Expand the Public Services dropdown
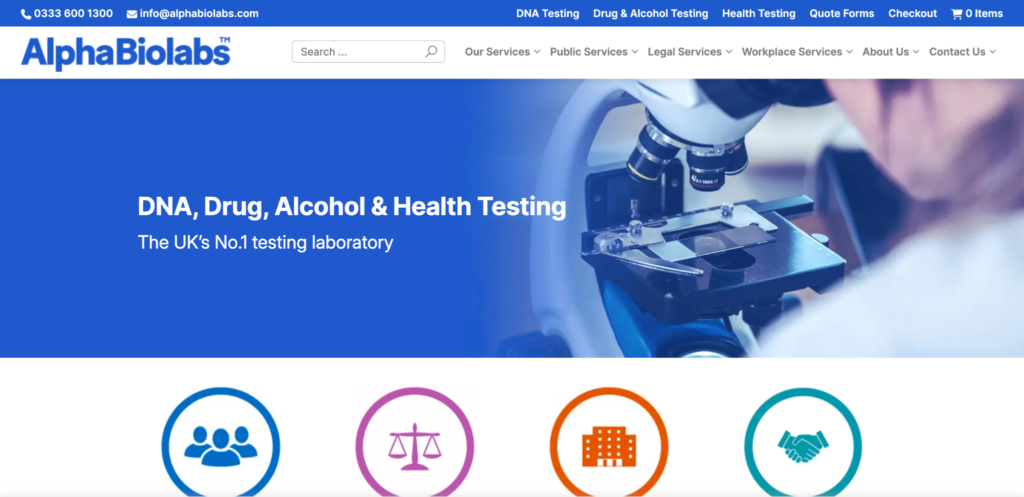1024x497 pixels. click(594, 52)
